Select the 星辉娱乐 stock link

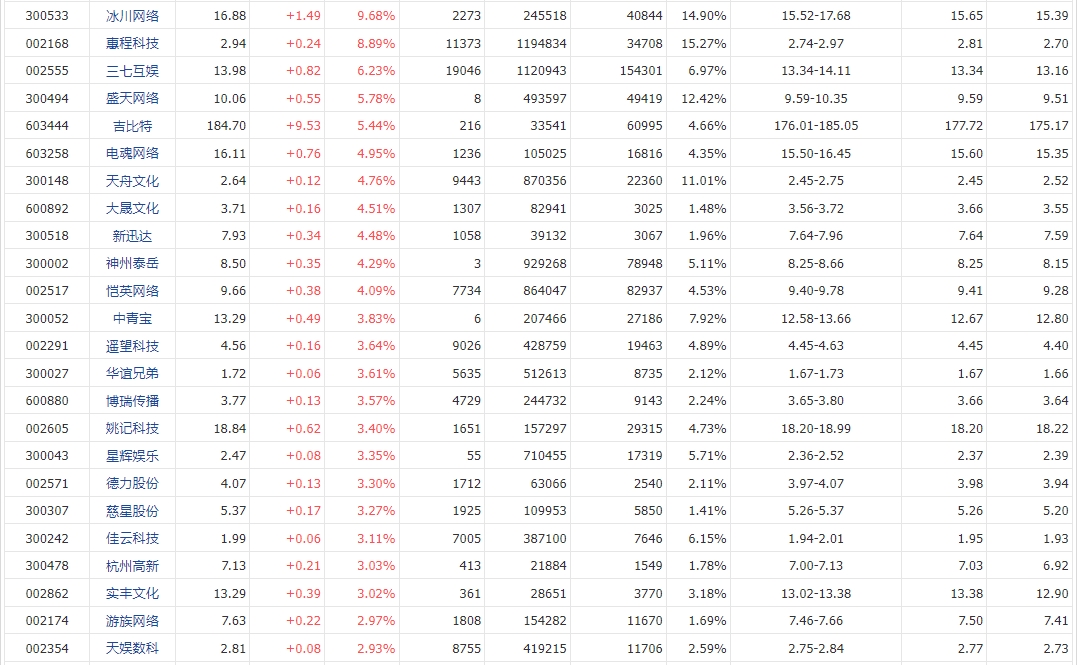click(x=132, y=455)
